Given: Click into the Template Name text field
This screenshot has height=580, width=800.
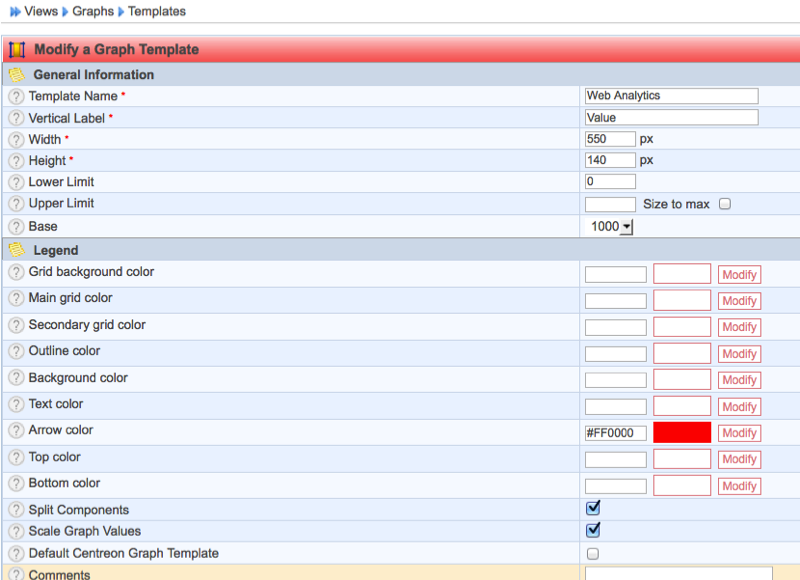Looking at the screenshot, I should pos(671,96).
